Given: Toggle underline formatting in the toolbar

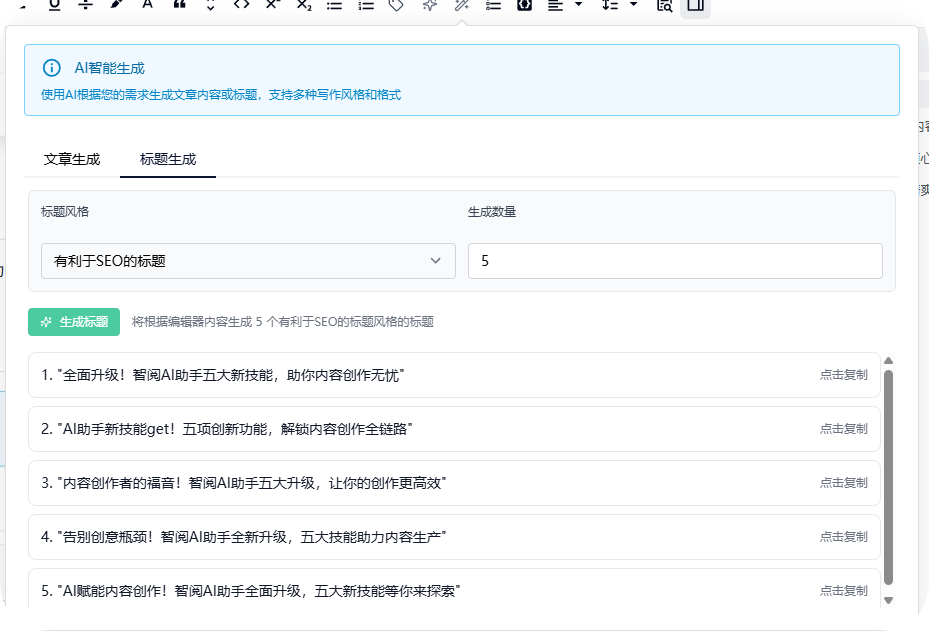Looking at the screenshot, I should tap(54, 5).
